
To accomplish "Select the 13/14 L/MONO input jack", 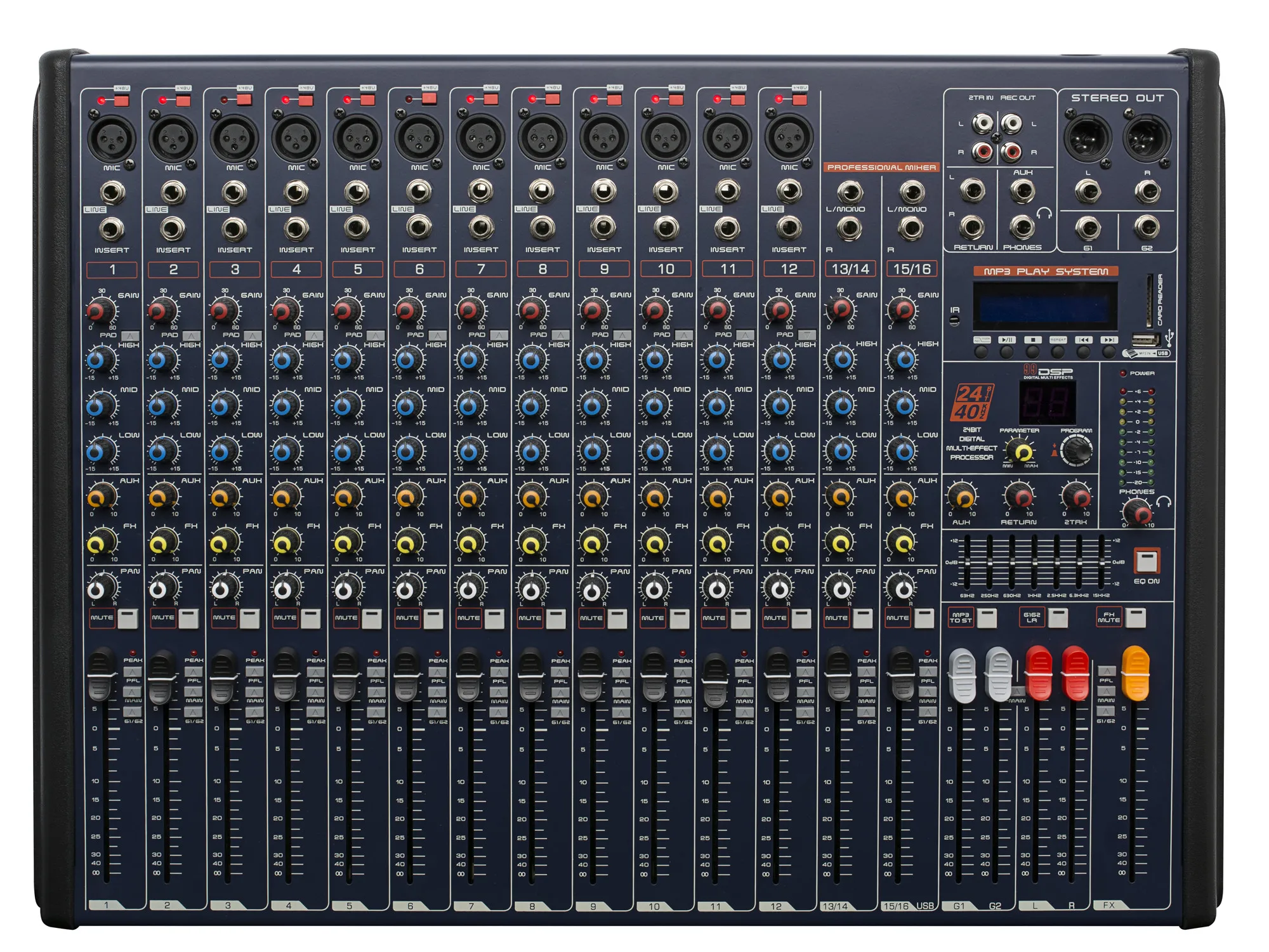I will (x=850, y=192).
